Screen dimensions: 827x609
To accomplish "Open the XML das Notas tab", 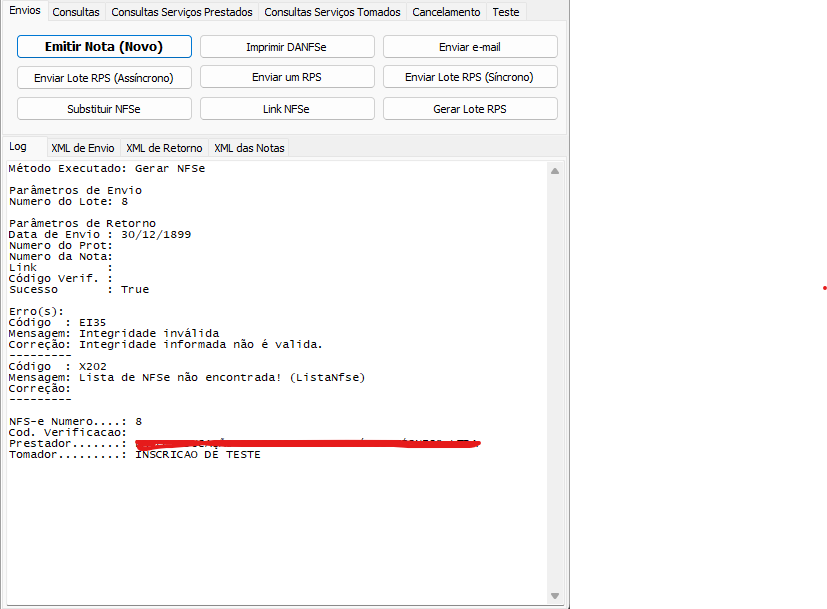I will (249, 148).
